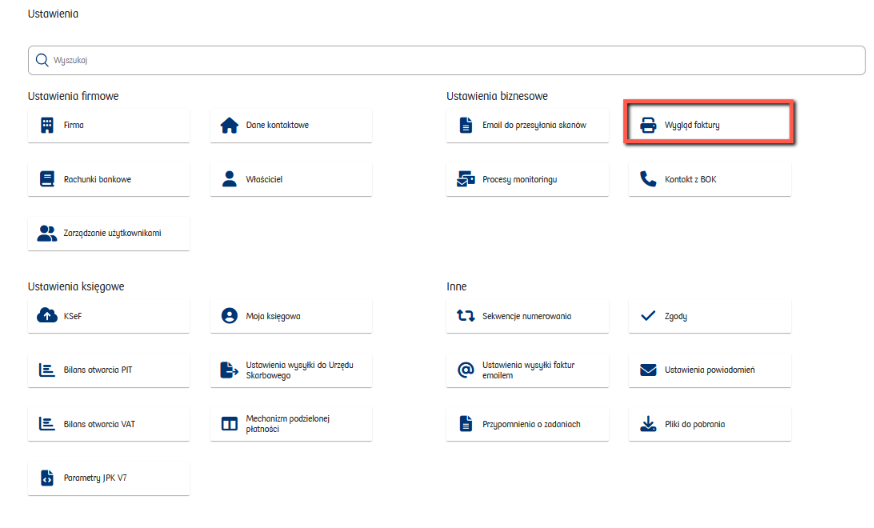Open Wygląd faktury settings
The height and width of the screenshot is (528, 874).
coord(710,125)
